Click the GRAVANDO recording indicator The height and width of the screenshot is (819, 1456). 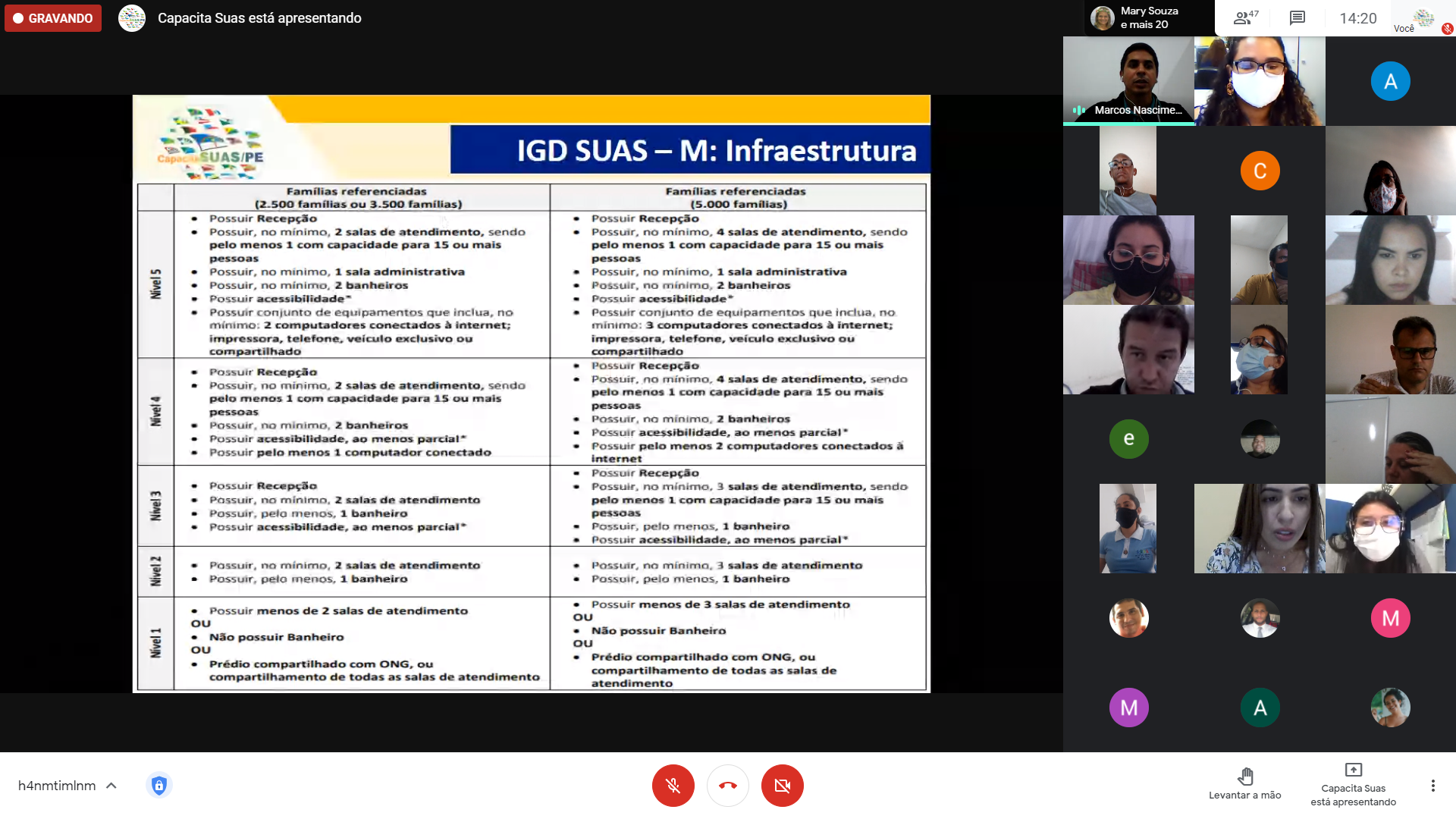(x=53, y=18)
